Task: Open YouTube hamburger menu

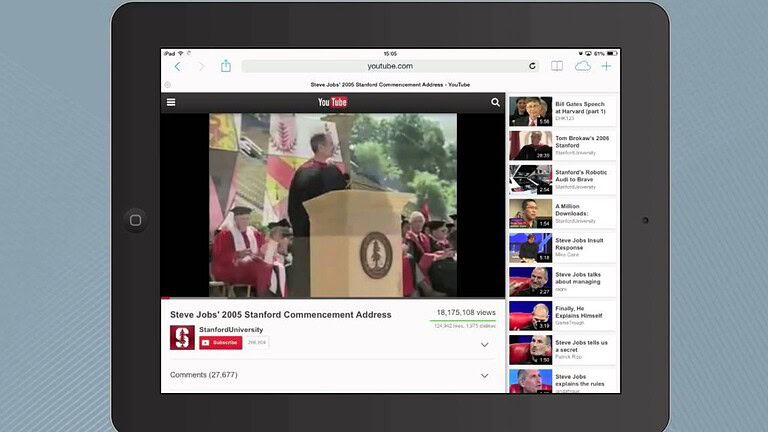Action: point(171,102)
